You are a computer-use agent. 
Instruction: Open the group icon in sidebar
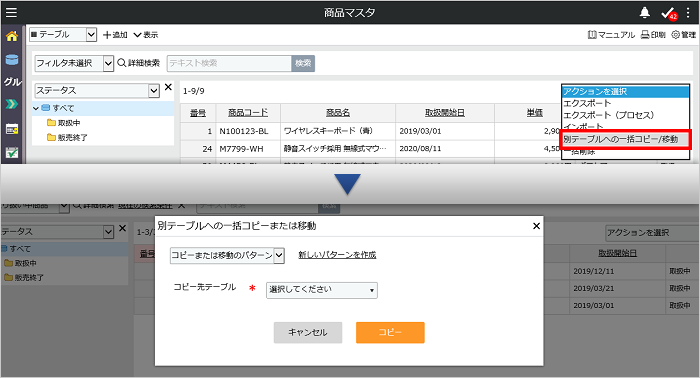tap(12, 82)
